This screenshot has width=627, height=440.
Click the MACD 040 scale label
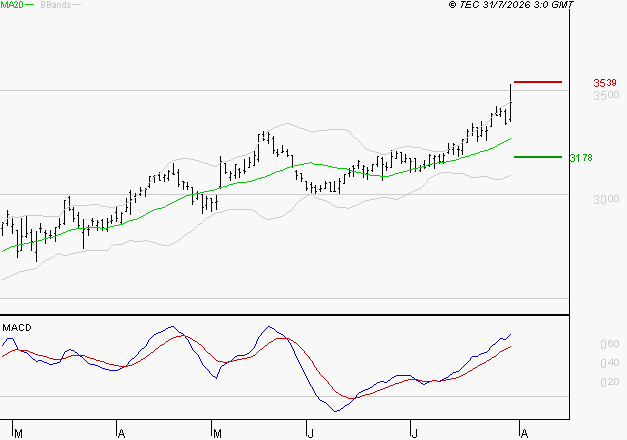610,363
